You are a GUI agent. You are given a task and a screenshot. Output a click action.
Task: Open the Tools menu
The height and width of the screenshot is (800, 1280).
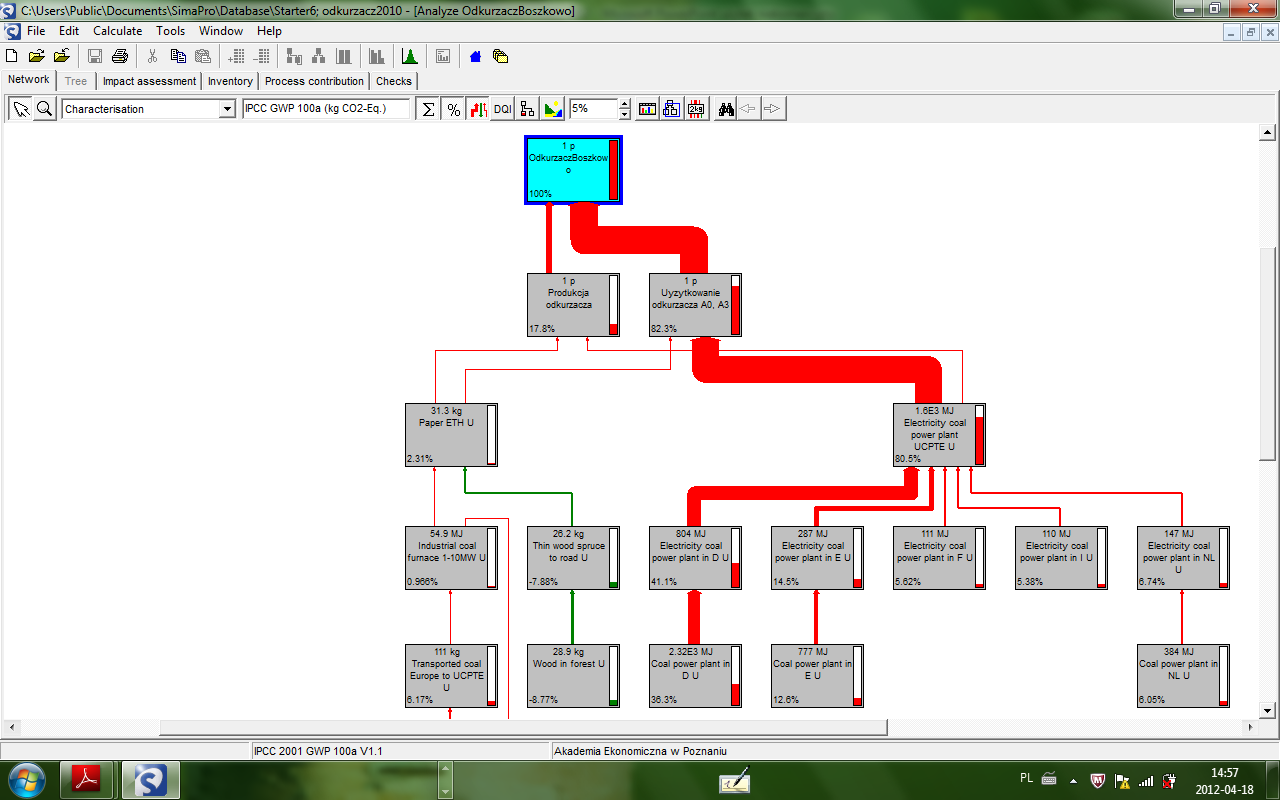pos(171,31)
